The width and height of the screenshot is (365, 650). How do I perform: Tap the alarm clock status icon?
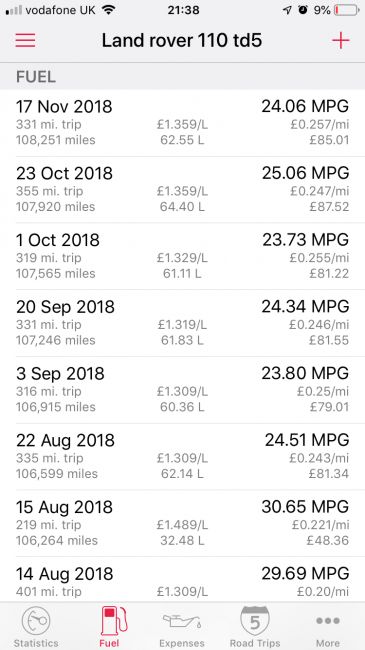click(303, 10)
